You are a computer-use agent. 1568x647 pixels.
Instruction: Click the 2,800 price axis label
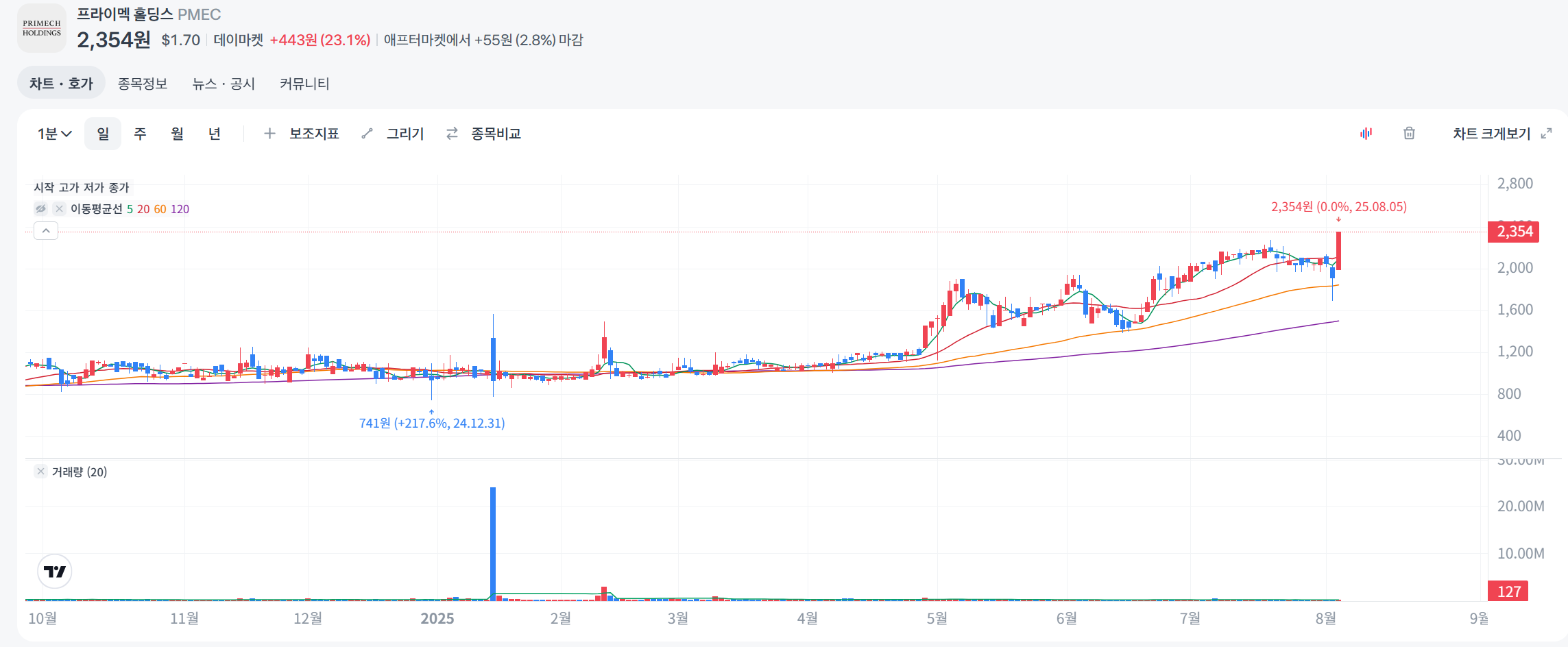coord(1515,184)
